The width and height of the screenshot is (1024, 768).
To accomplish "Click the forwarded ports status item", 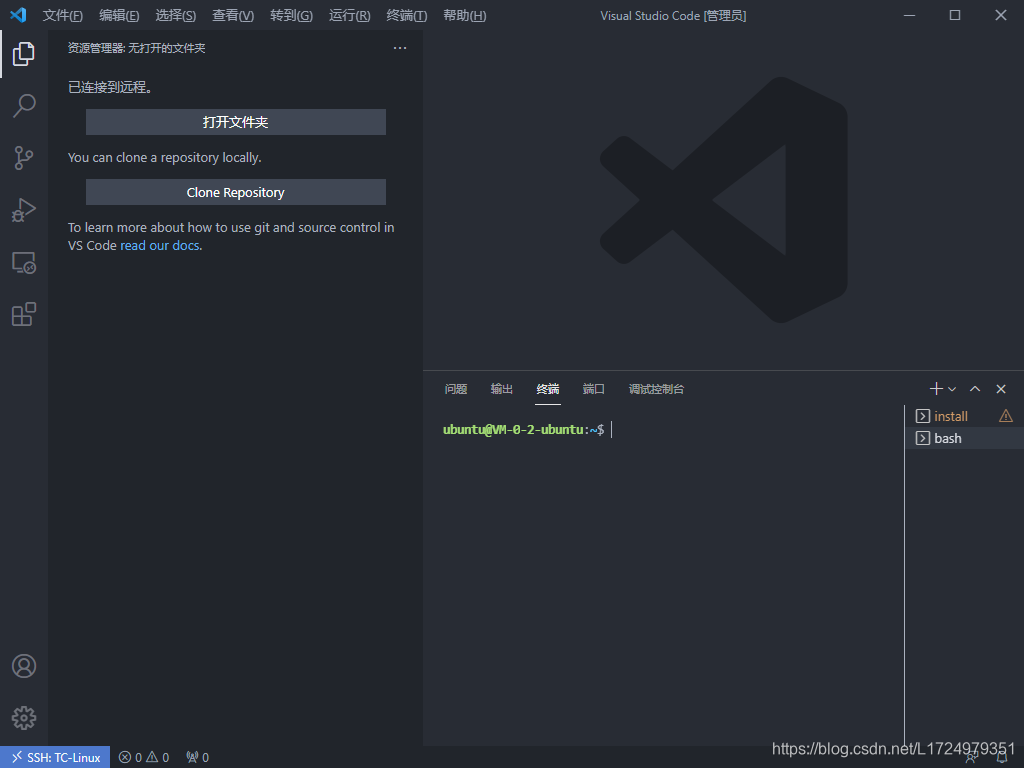I will [x=197, y=757].
